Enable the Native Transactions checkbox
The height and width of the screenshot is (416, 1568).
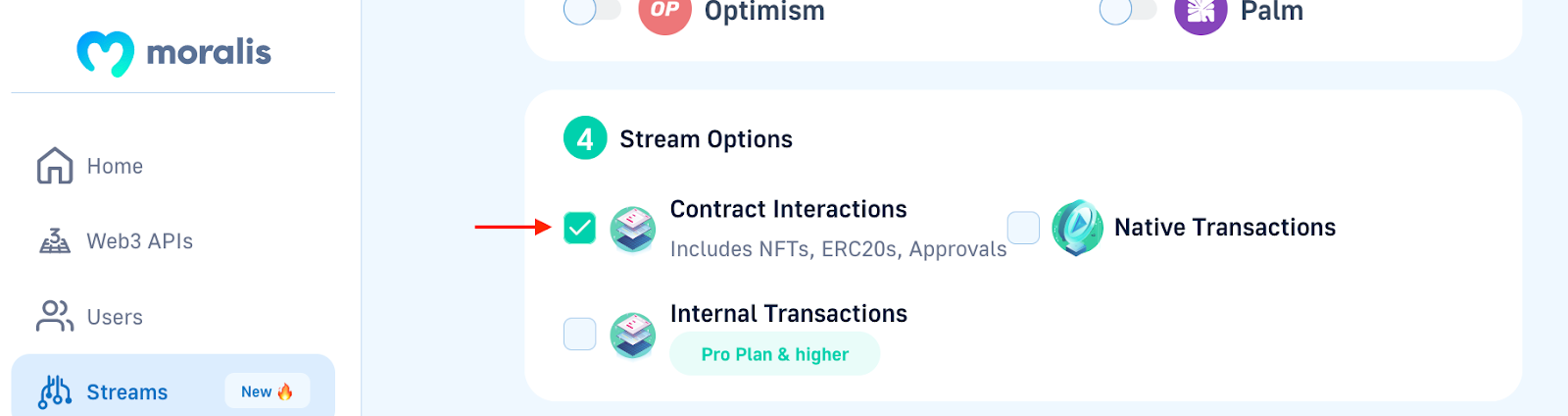1023,228
